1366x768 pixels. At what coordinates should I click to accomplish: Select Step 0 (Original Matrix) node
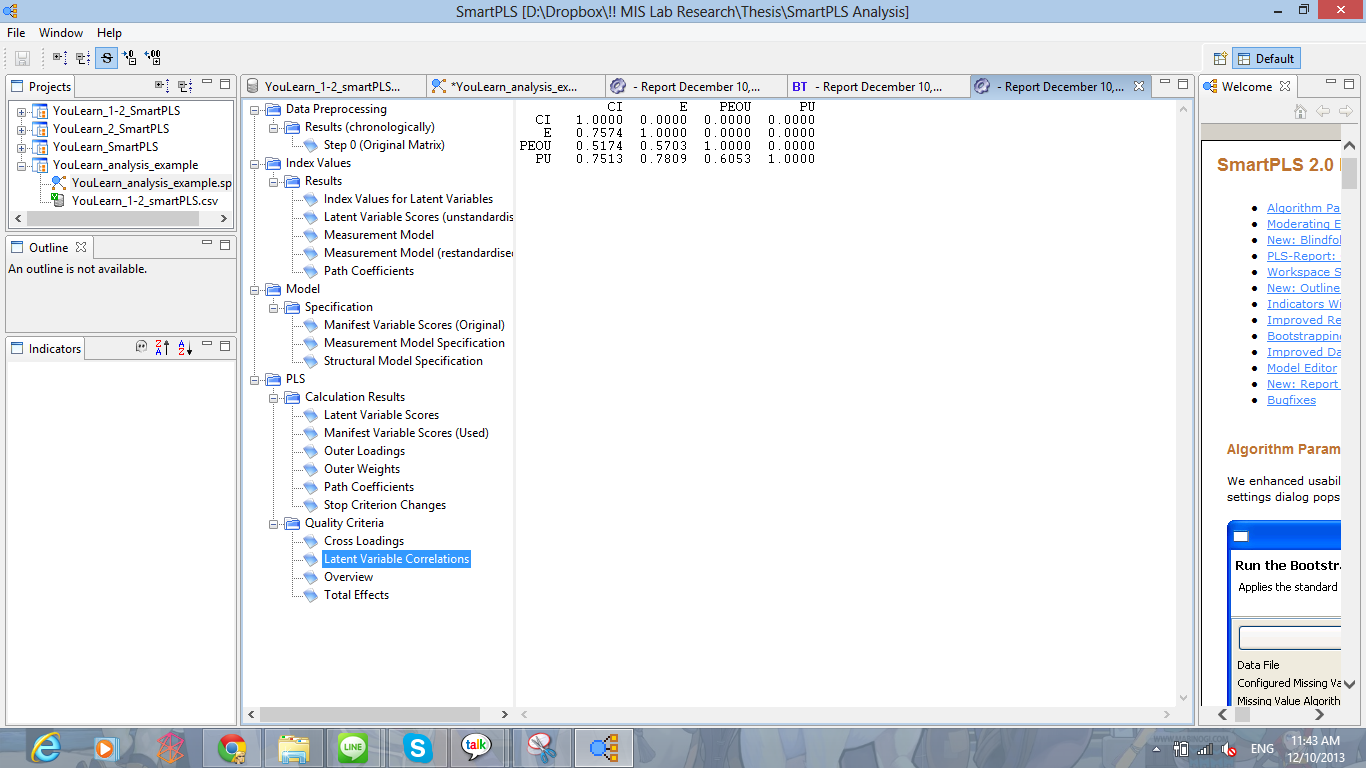coord(384,145)
